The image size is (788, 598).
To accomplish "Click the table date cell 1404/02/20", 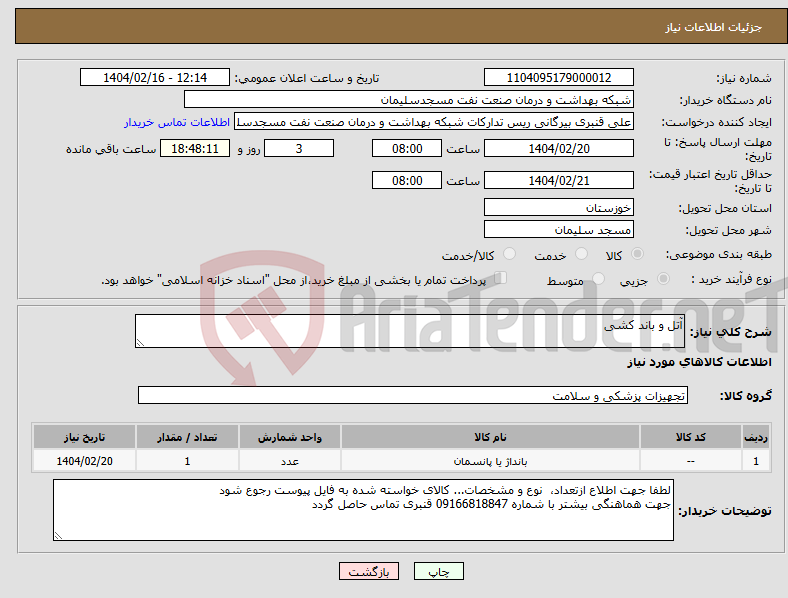I will (x=84, y=461).
